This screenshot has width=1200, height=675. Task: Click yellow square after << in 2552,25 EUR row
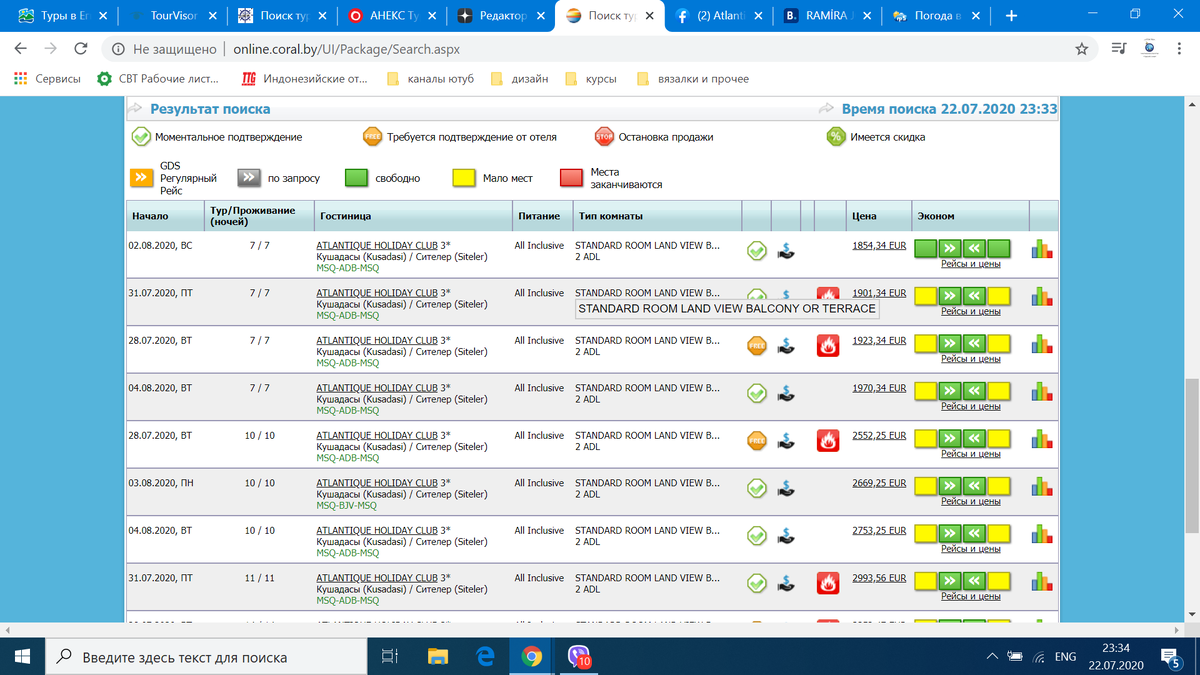tap(999, 438)
